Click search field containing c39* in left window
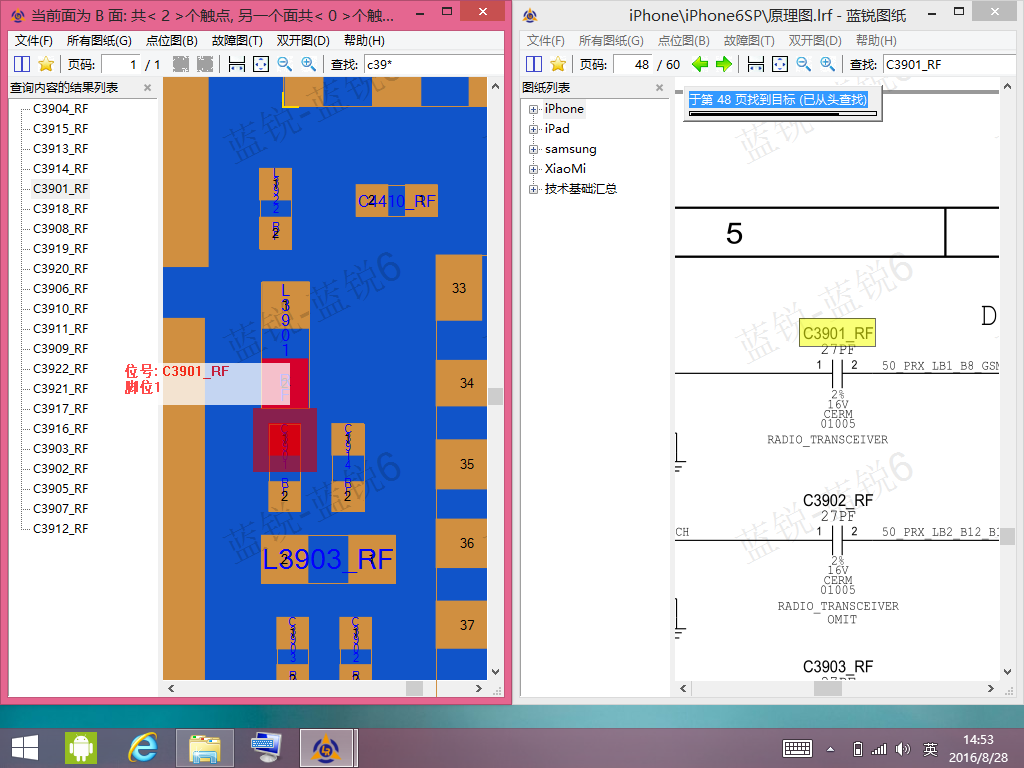Viewport: 1024px width, 768px height. [x=433, y=65]
